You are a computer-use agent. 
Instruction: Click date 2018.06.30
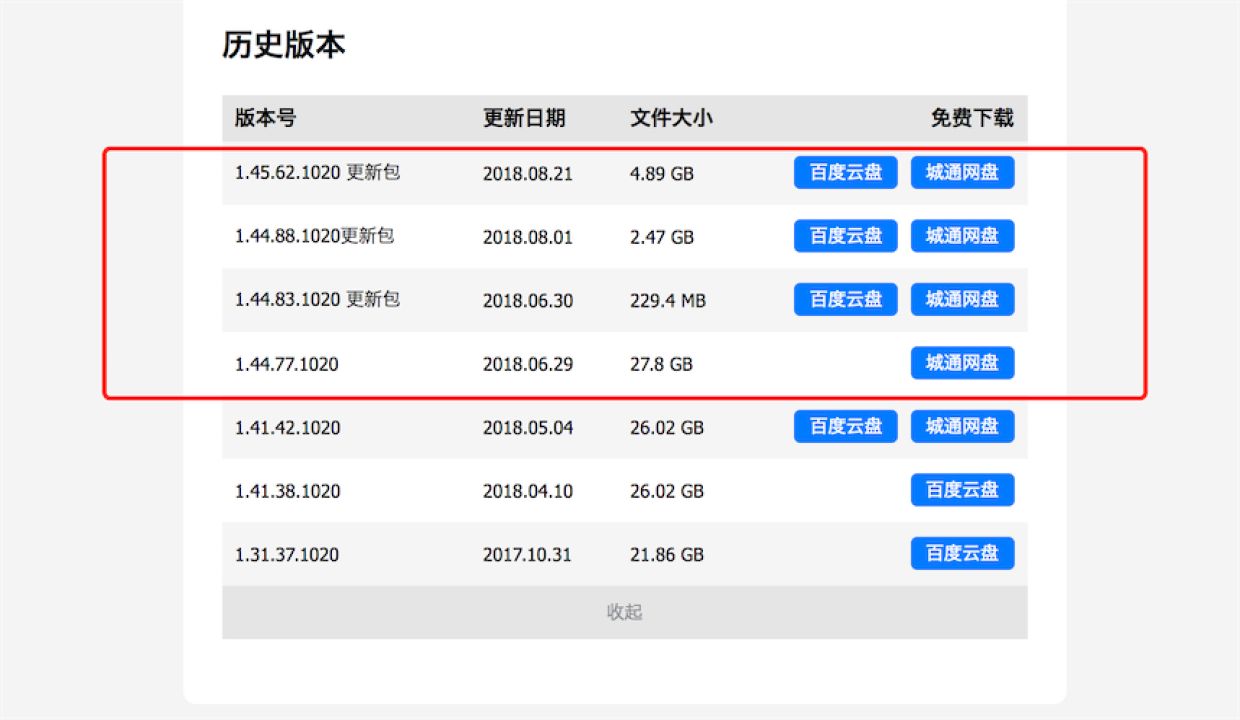[x=528, y=300]
